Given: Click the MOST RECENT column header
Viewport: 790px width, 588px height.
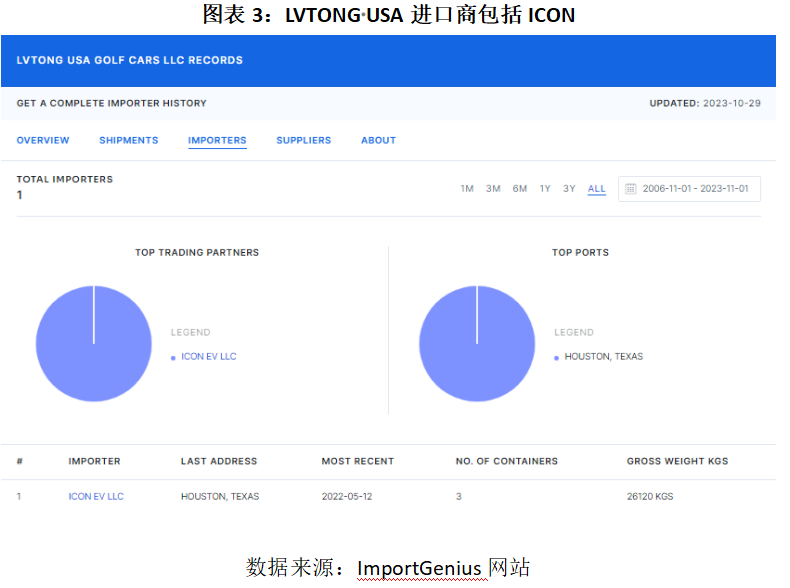Looking at the screenshot, I should click(x=358, y=461).
